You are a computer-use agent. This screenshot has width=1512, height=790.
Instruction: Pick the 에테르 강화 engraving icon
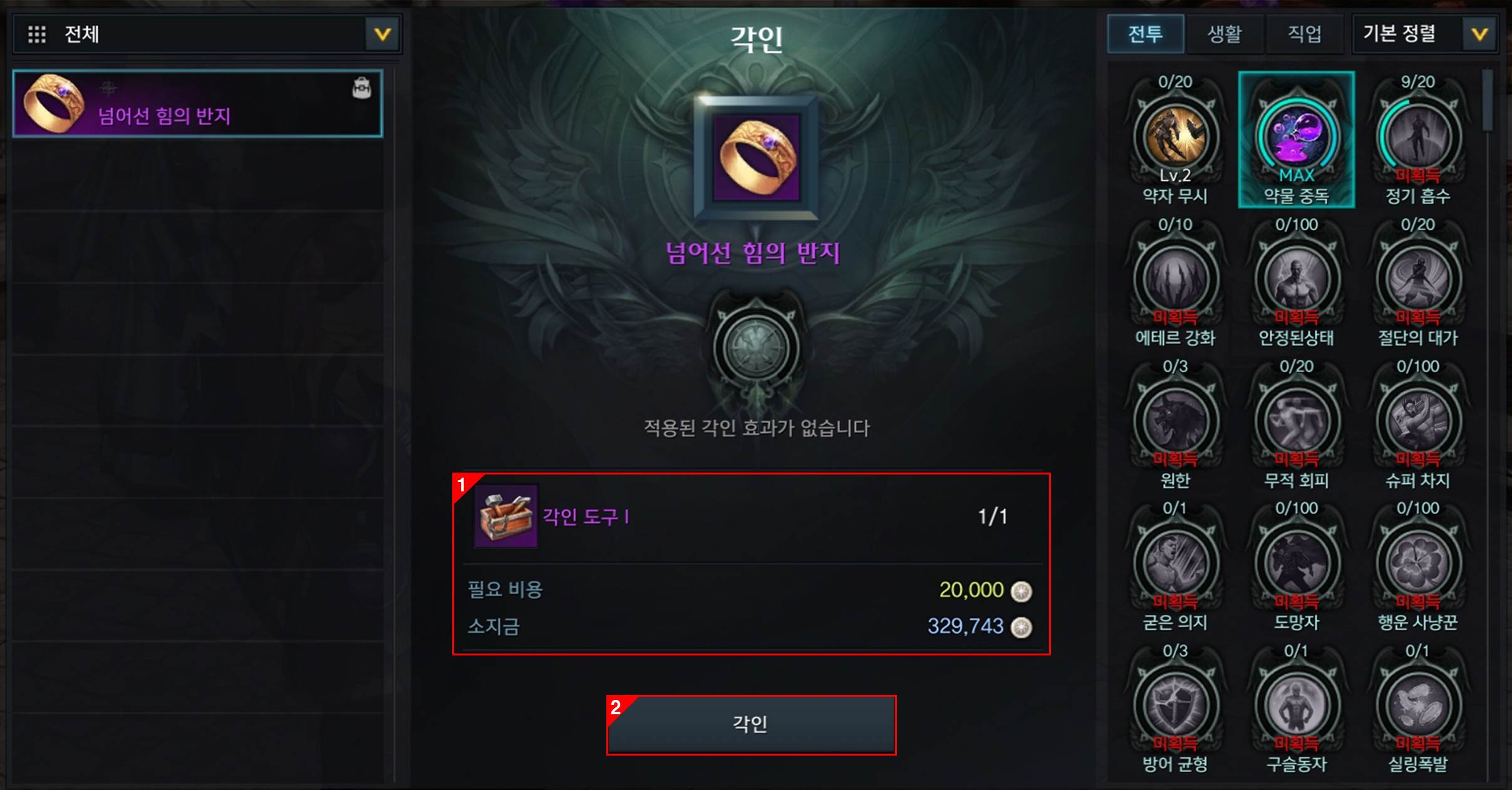pos(1176,279)
